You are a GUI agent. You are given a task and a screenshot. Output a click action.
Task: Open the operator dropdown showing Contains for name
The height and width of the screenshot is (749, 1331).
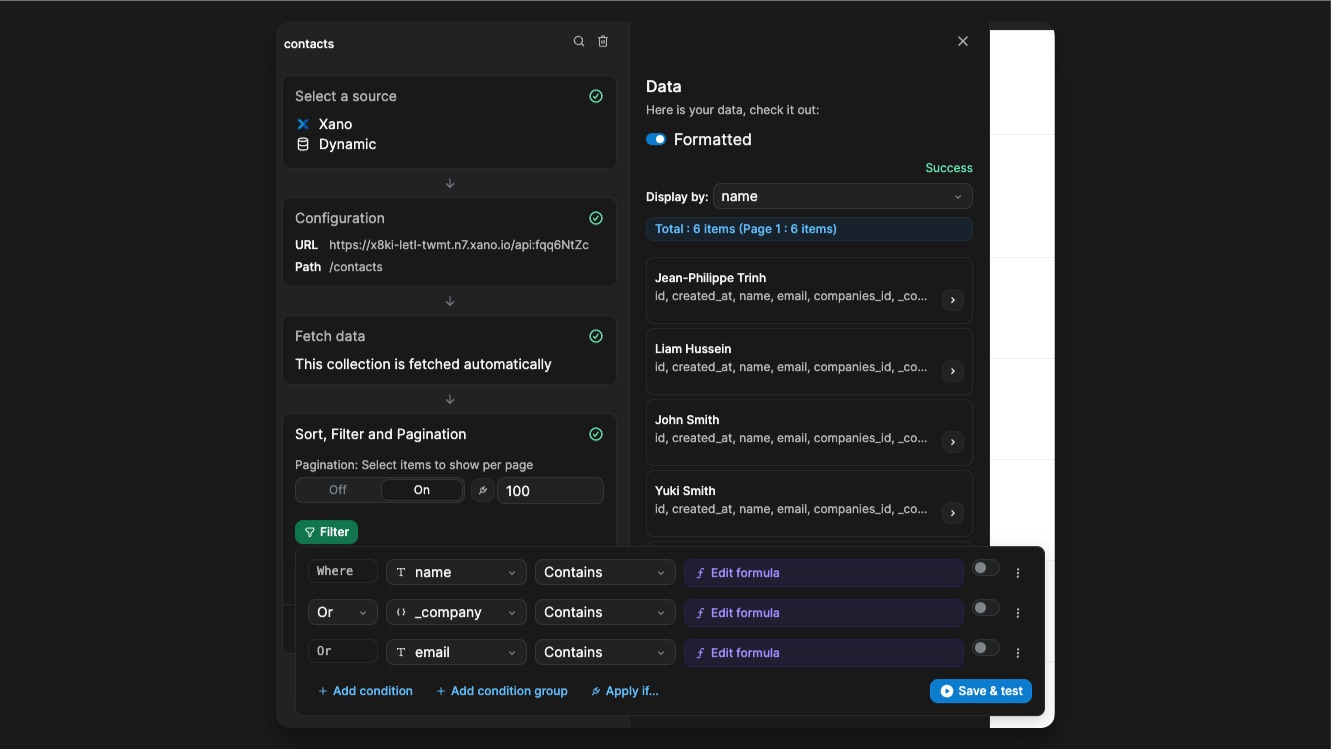click(x=604, y=572)
